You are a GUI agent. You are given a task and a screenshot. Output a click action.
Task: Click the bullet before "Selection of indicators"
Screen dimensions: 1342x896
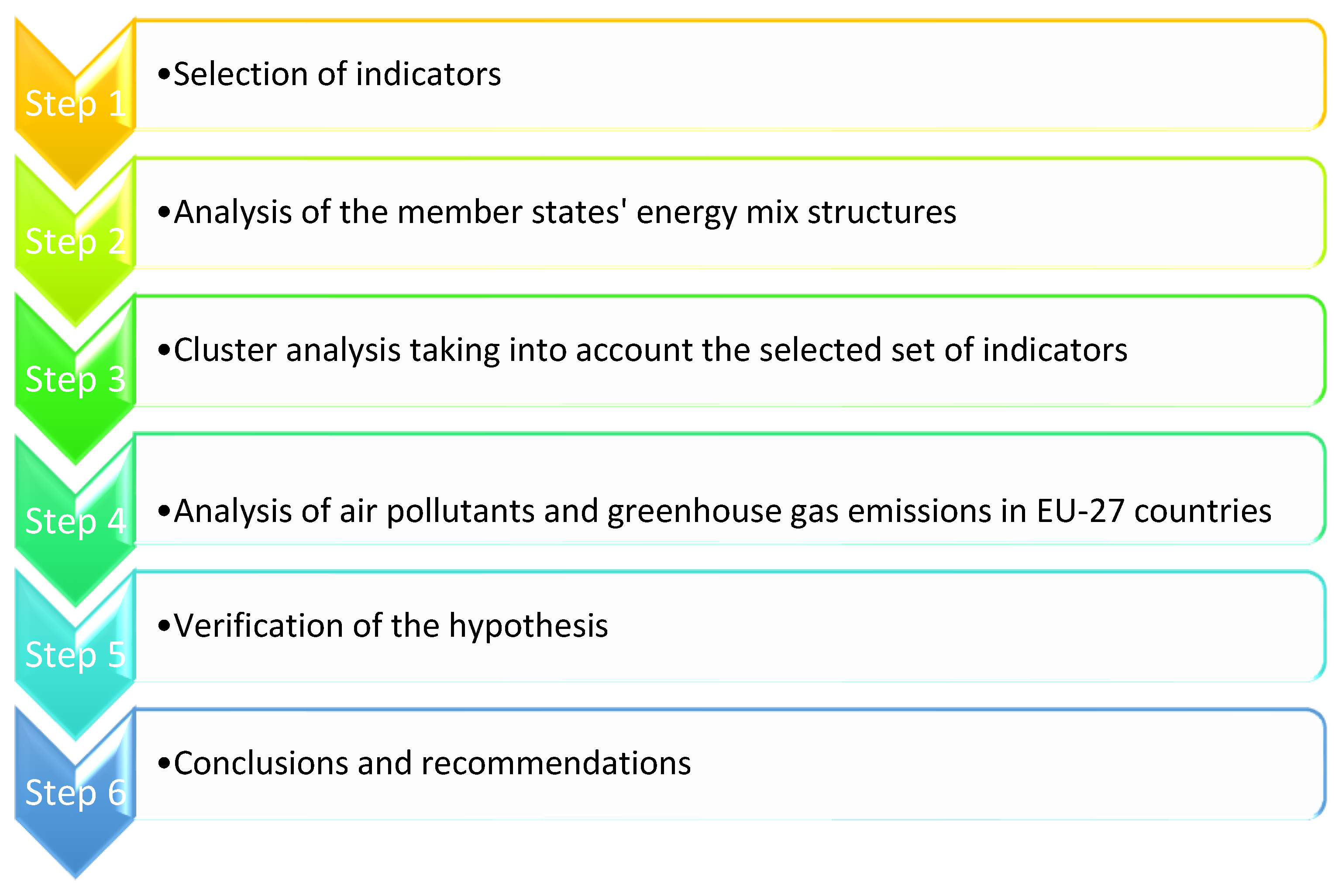pyautogui.click(x=164, y=74)
